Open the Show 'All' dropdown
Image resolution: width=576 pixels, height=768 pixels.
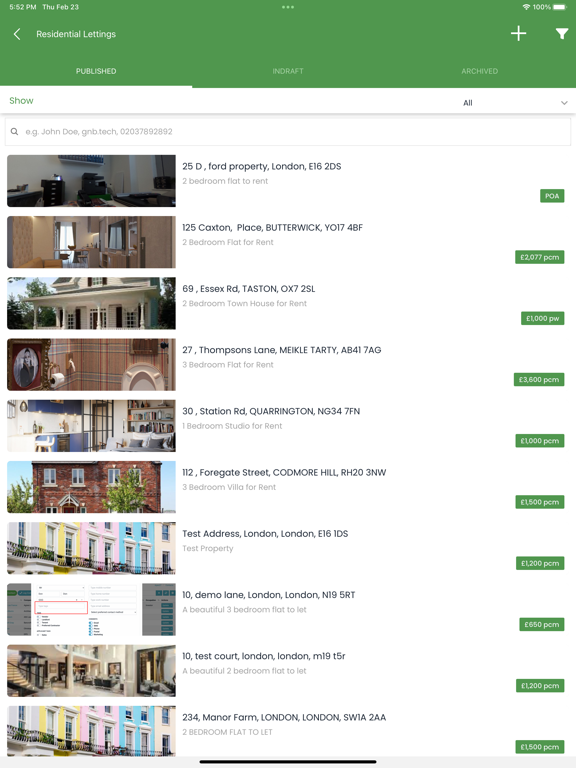[514, 103]
